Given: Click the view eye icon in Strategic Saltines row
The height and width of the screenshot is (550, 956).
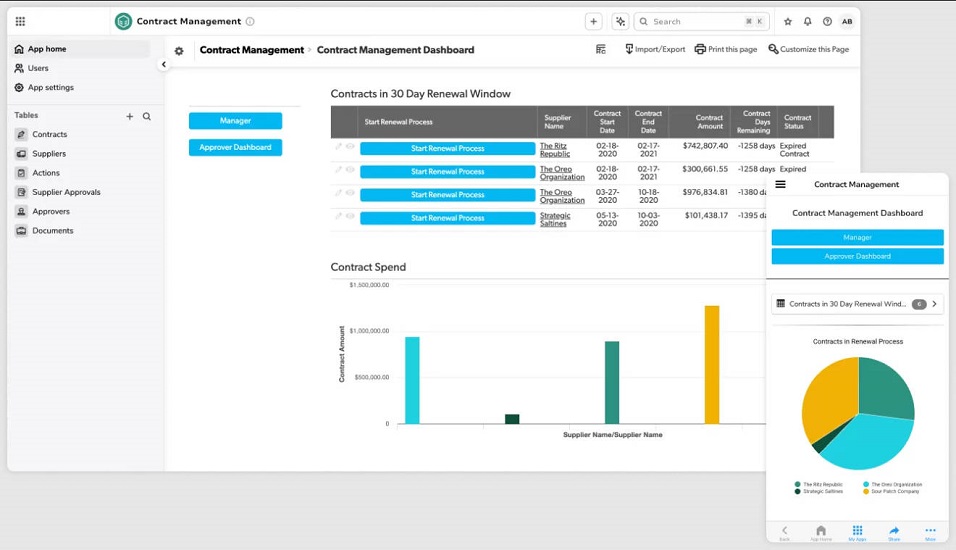Looking at the screenshot, I should coord(350,216).
